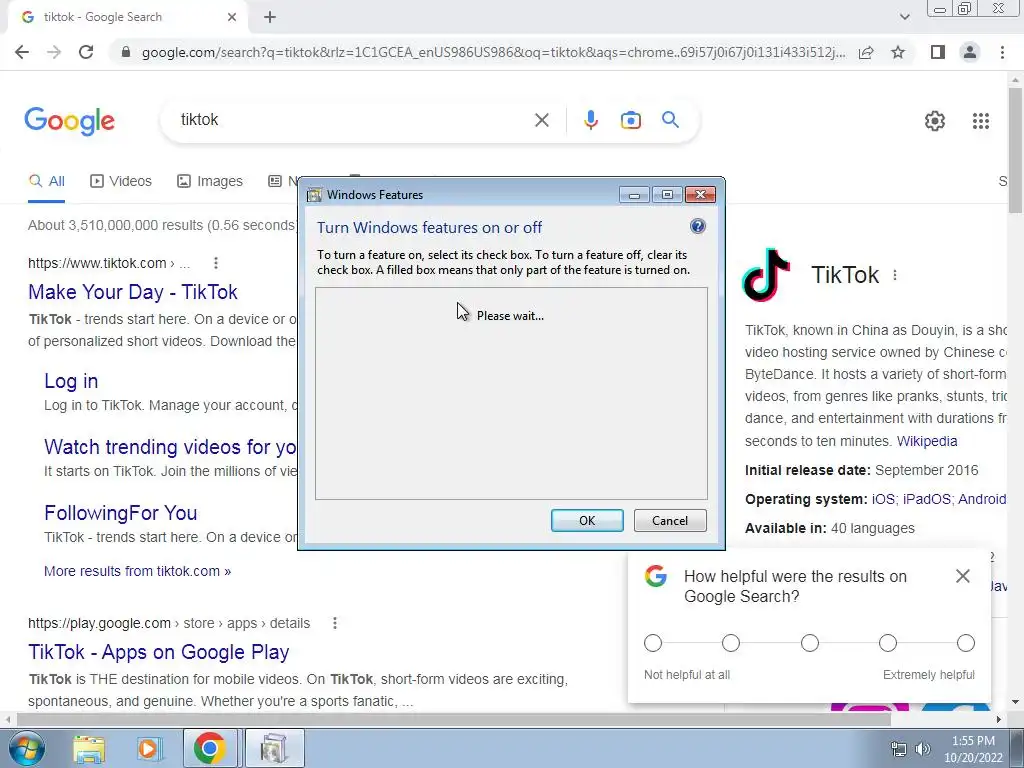Screen dimensions: 1024x768
Task: Click the Android operating system link
Action: [982, 500]
